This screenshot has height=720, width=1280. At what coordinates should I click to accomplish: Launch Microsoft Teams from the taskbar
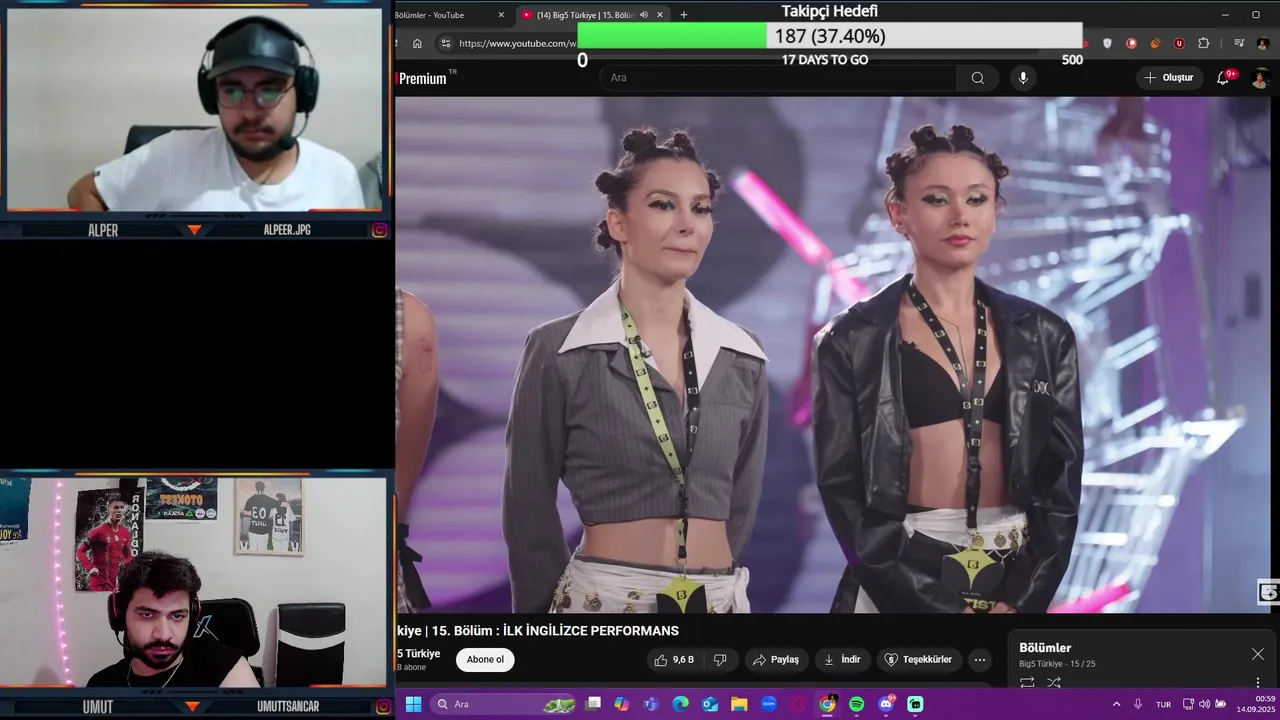651,704
